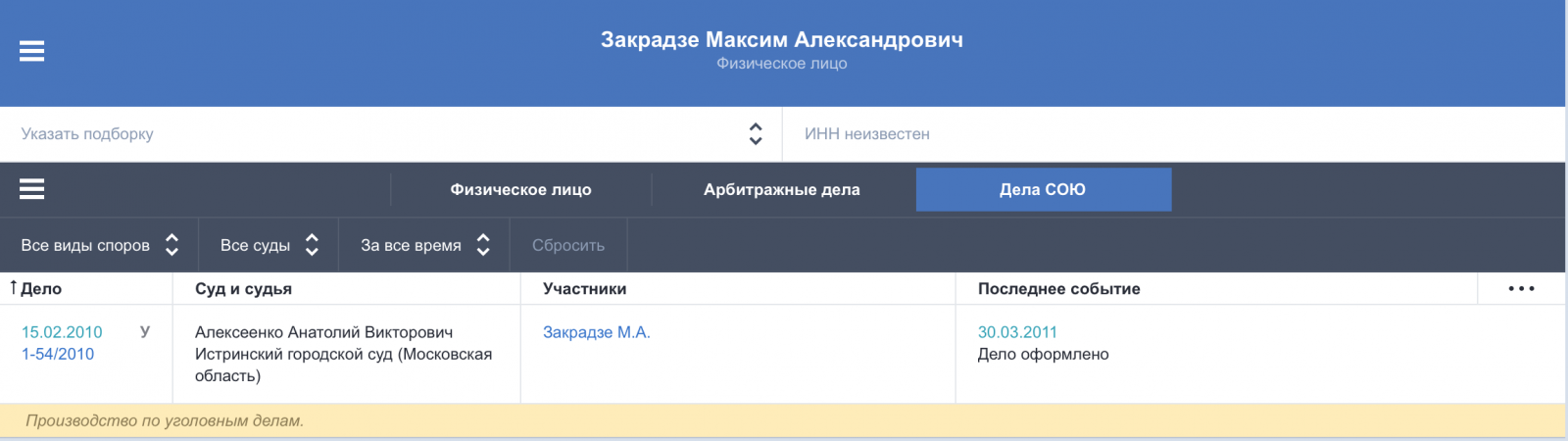Click the ИНН неизвестен field
Image resolution: width=1568 pixels, height=441 pixels.
1174,134
